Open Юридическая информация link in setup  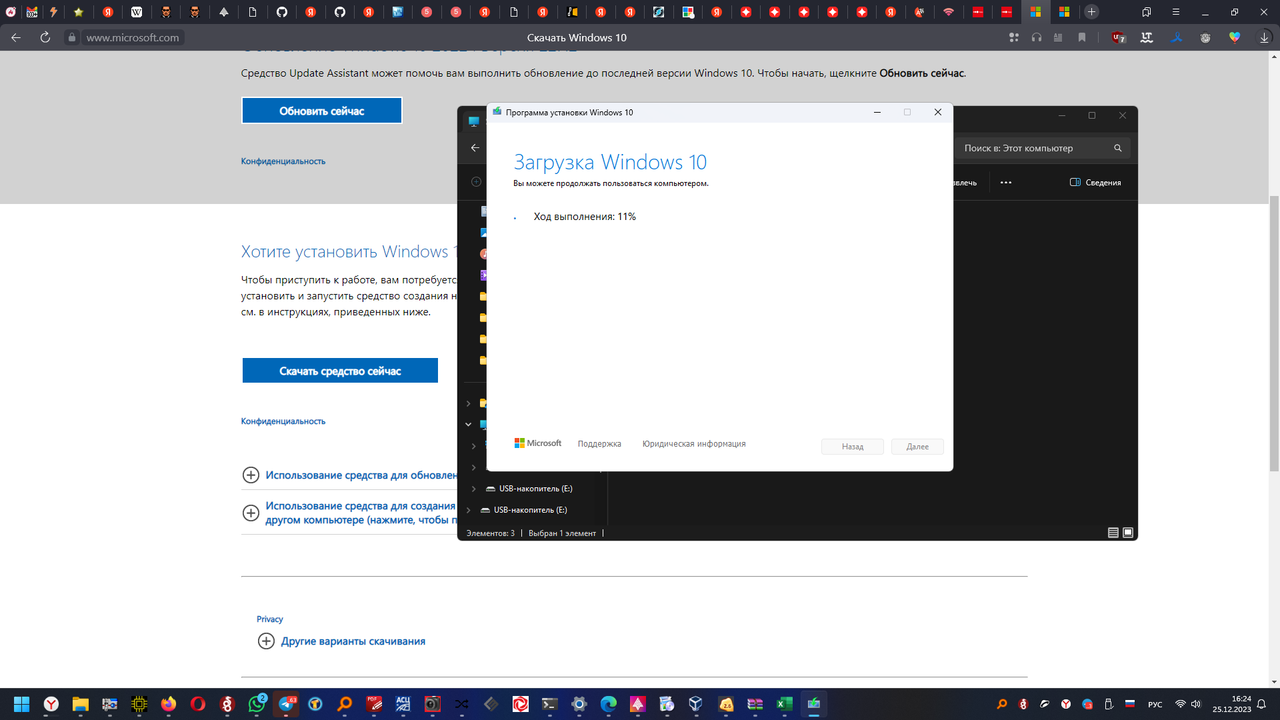694,444
